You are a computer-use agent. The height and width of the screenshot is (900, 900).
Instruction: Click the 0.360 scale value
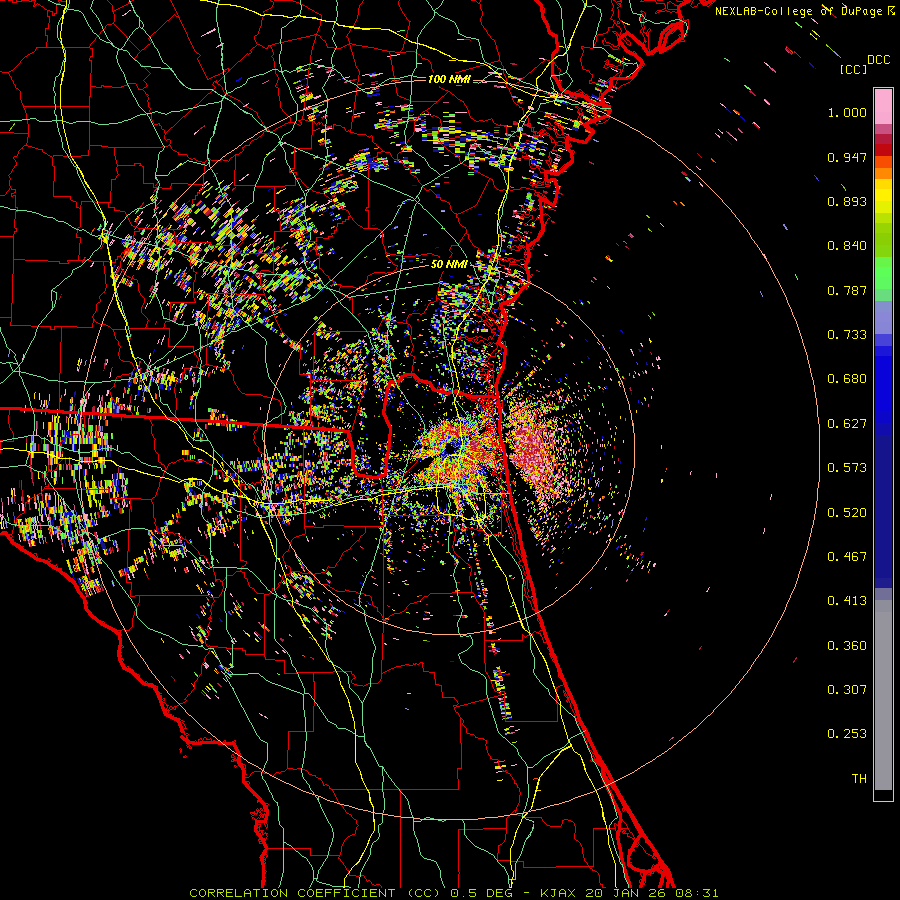(x=847, y=646)
